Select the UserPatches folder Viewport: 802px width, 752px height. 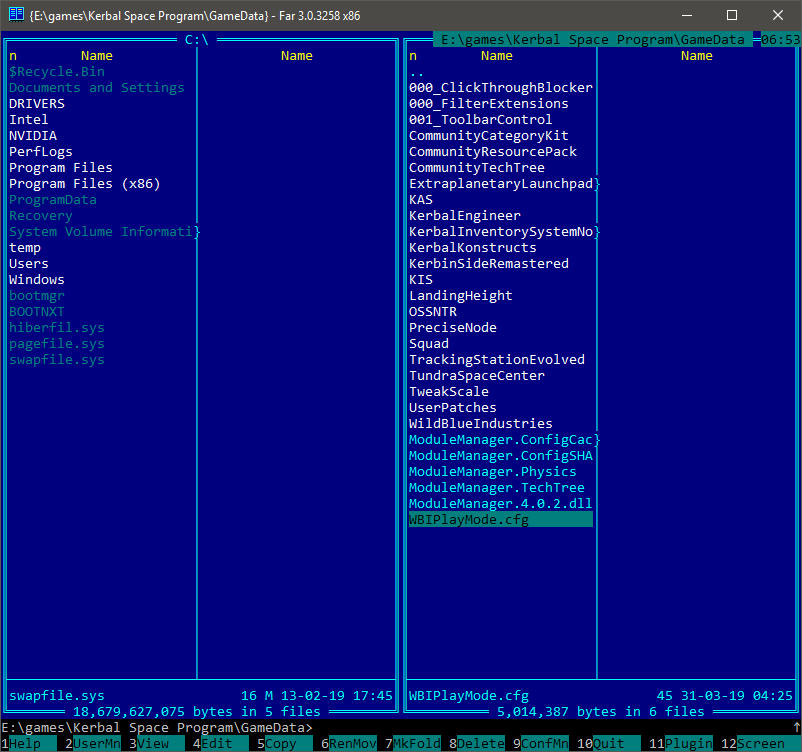(453, 408)
